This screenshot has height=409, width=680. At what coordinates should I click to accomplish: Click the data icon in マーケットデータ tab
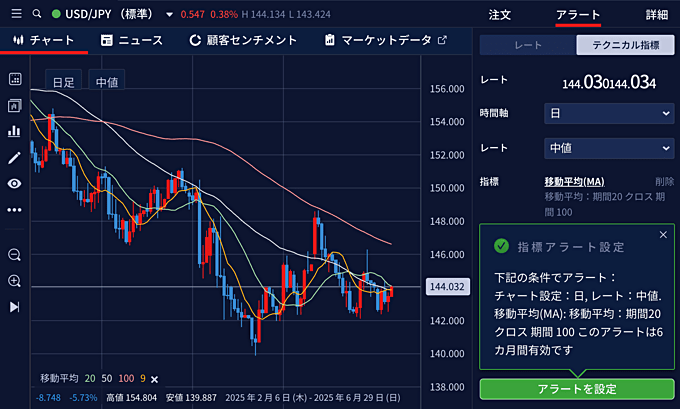pyautogui.click(x=330, y=40)
